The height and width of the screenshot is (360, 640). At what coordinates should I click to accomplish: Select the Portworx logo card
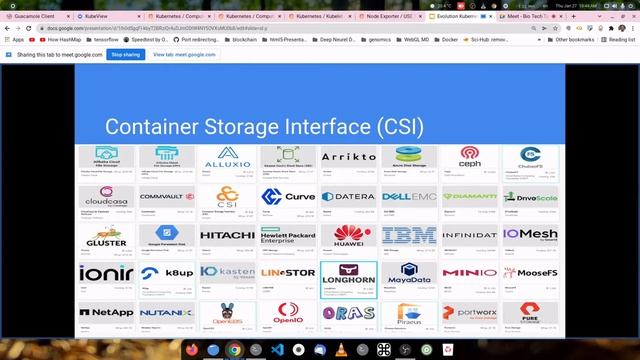point(470,318)
